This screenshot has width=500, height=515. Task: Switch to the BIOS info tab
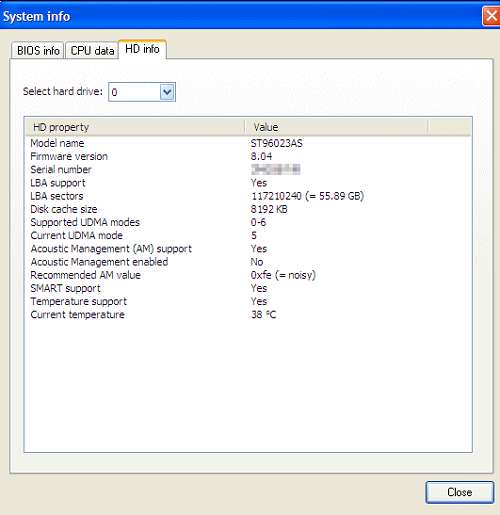(38, 51)
